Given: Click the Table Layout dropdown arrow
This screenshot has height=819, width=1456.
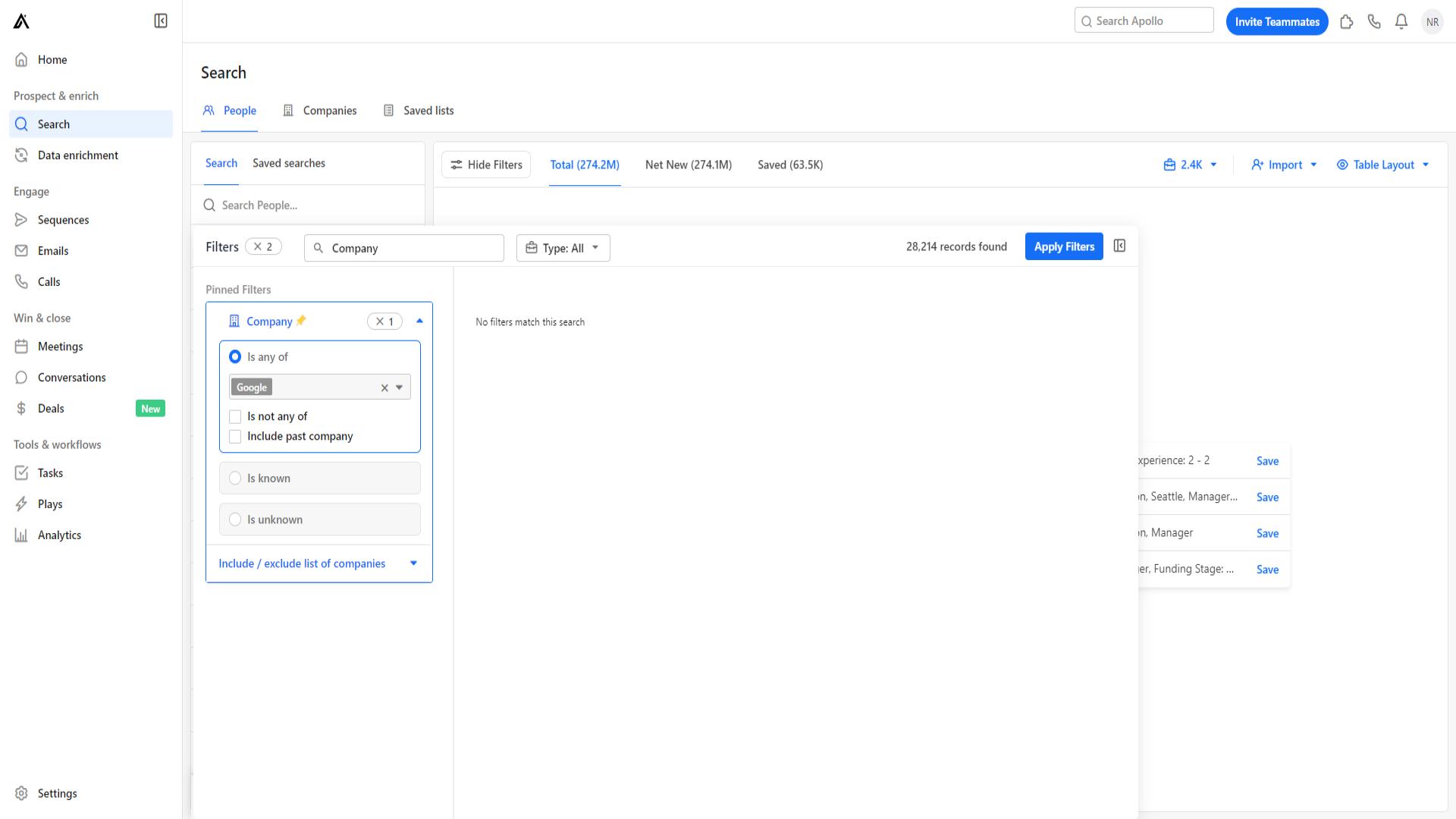Looking at the screenshot, I should click(x=1427, y=164).
